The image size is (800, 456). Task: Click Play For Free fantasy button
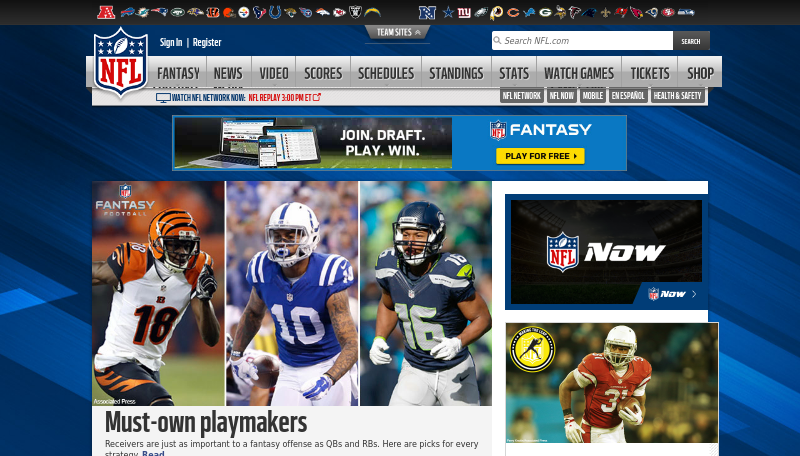[x=540, y=156]
